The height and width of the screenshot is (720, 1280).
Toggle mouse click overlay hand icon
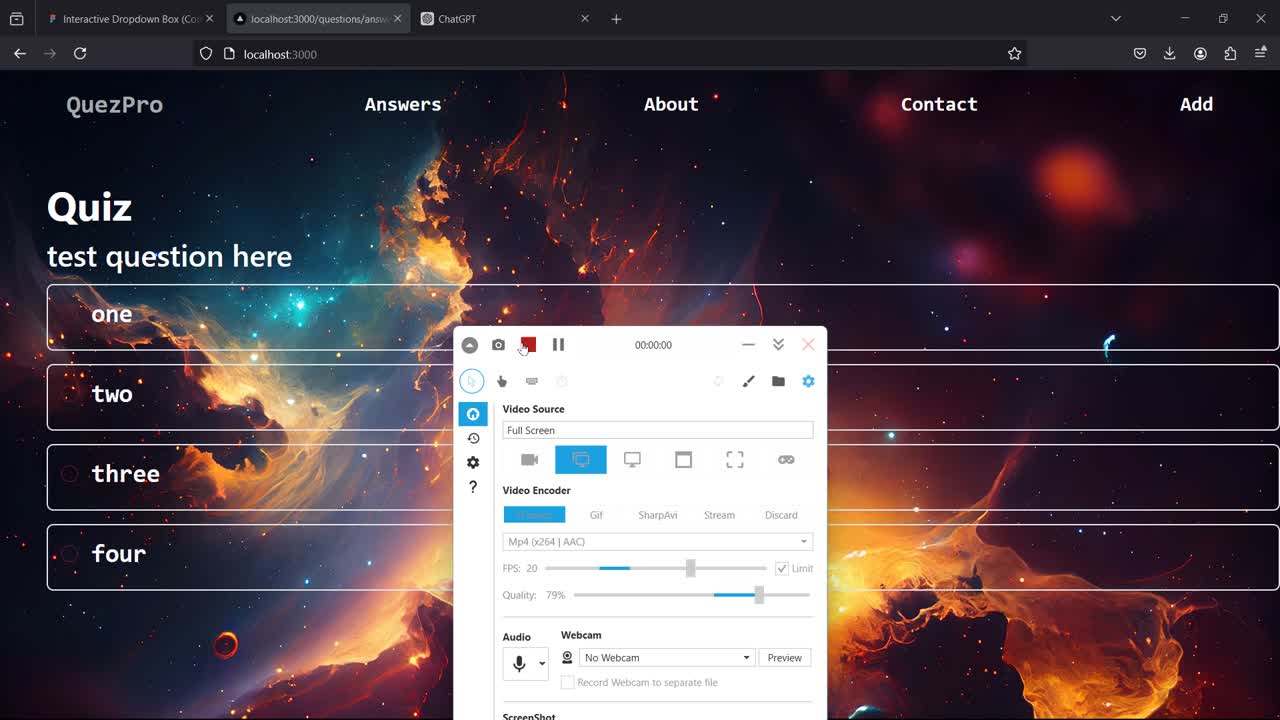(x=502, y=381)
